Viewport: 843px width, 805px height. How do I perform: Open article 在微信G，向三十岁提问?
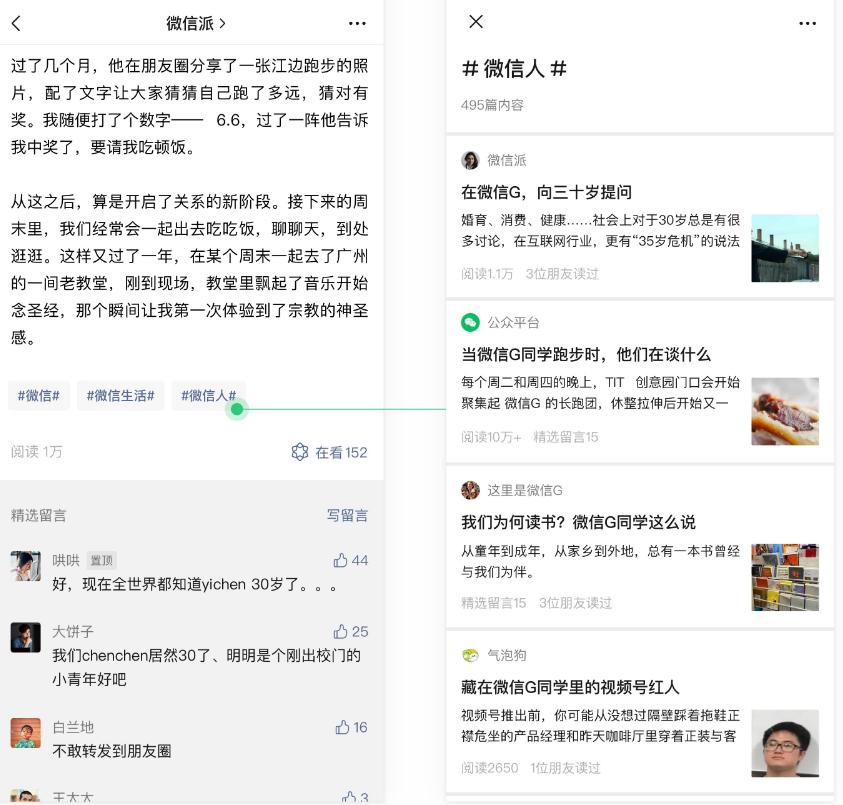click(546, 192)
